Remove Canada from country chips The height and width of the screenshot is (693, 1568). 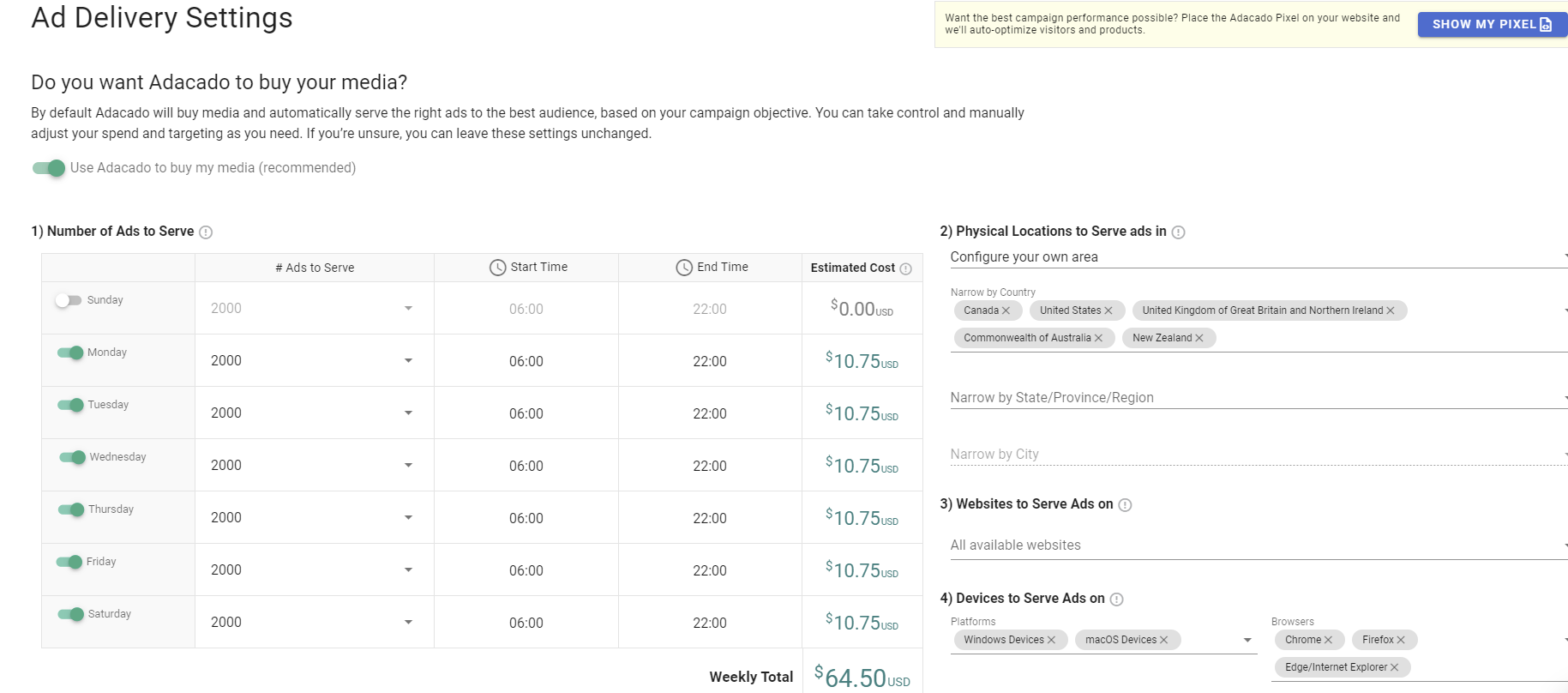pos(1006,310)
